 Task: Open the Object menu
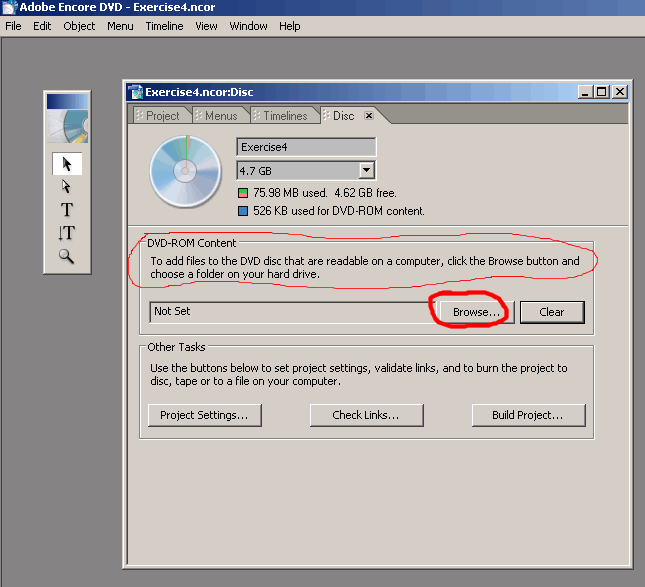point(79,26)
